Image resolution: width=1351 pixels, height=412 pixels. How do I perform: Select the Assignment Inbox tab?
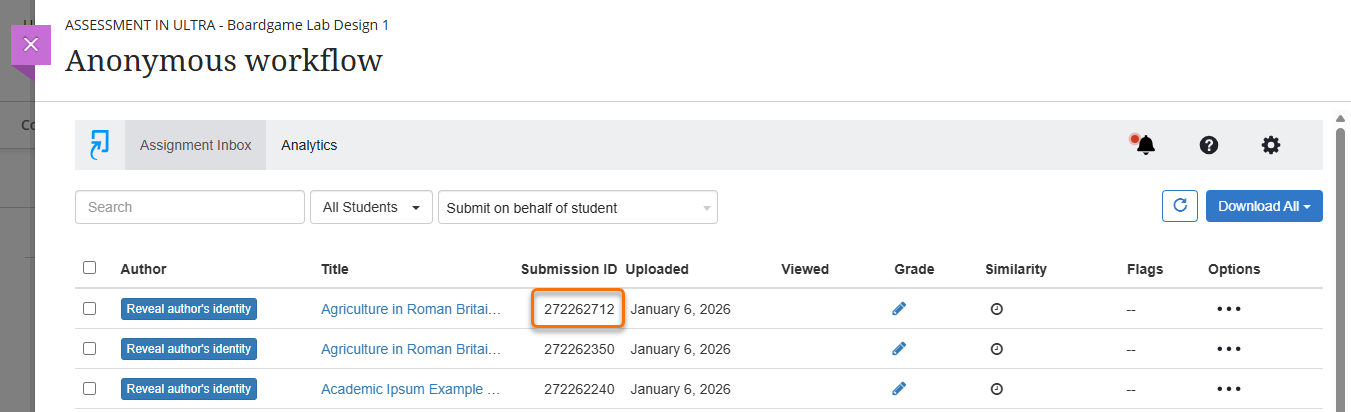(x=196, y=145)
